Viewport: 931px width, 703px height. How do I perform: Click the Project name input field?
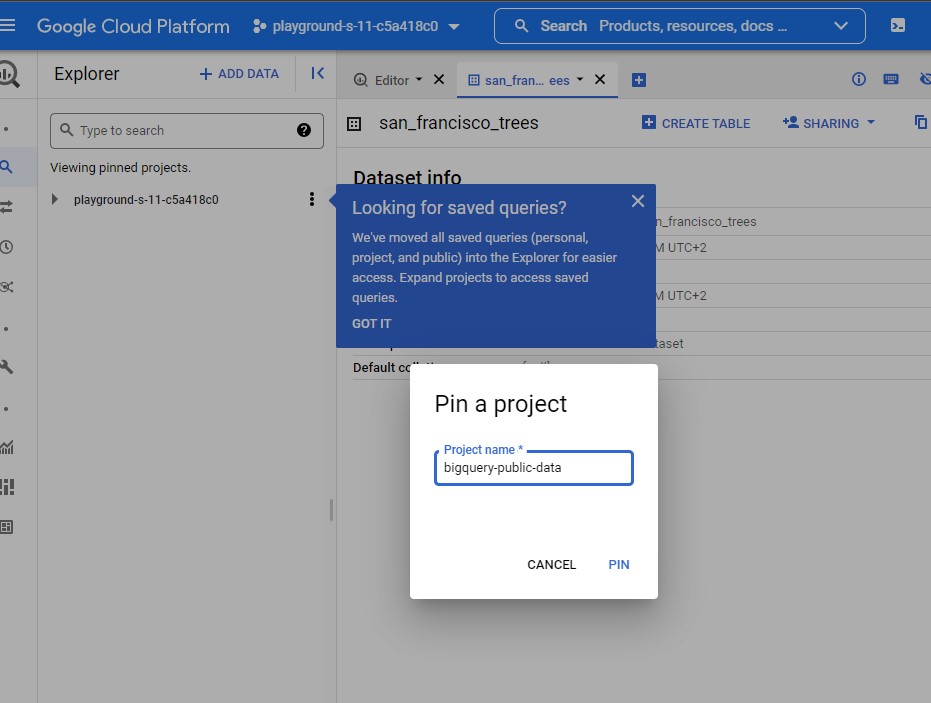pos(534,468)
